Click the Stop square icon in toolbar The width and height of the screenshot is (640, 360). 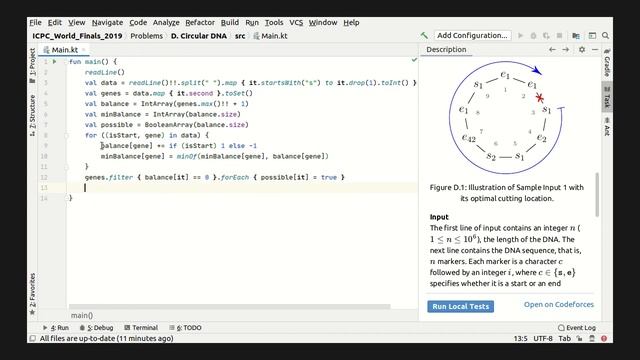pos(559,36)
